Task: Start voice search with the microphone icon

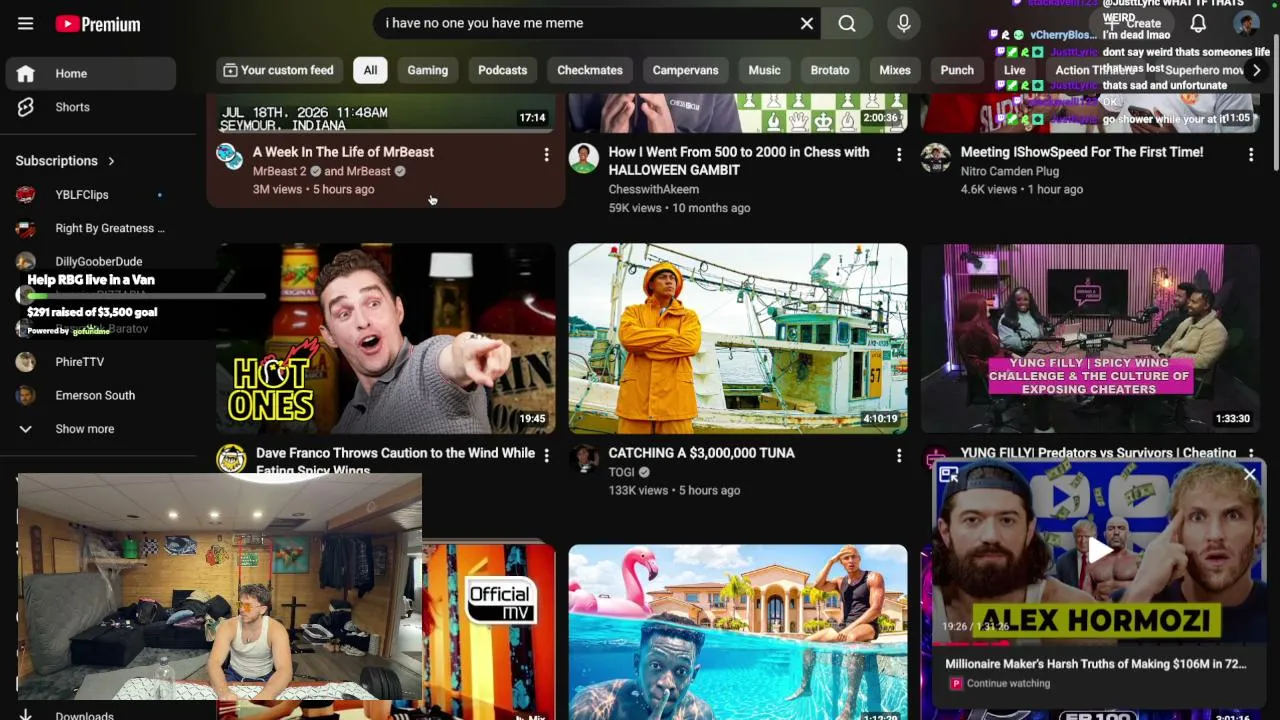Action: point(904,23)
